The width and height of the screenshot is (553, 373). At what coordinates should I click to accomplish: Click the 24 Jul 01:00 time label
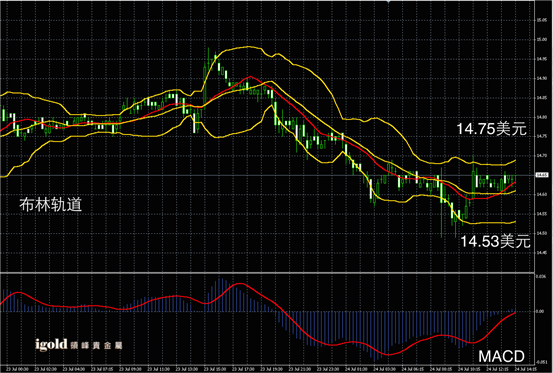point(357,369)
